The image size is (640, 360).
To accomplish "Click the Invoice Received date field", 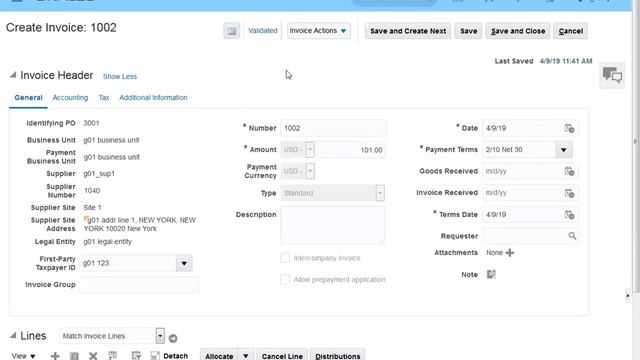I will click(522, 193).
